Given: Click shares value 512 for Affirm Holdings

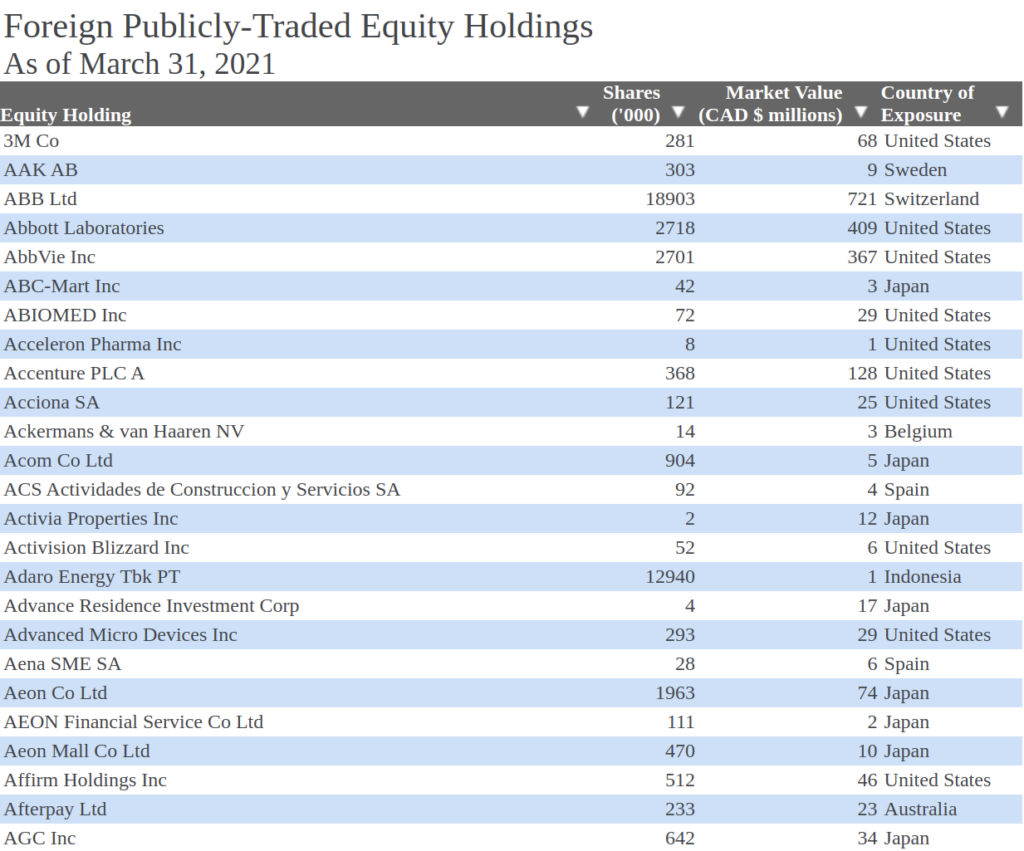Looking at the screenshot, I should coord(680,780).
